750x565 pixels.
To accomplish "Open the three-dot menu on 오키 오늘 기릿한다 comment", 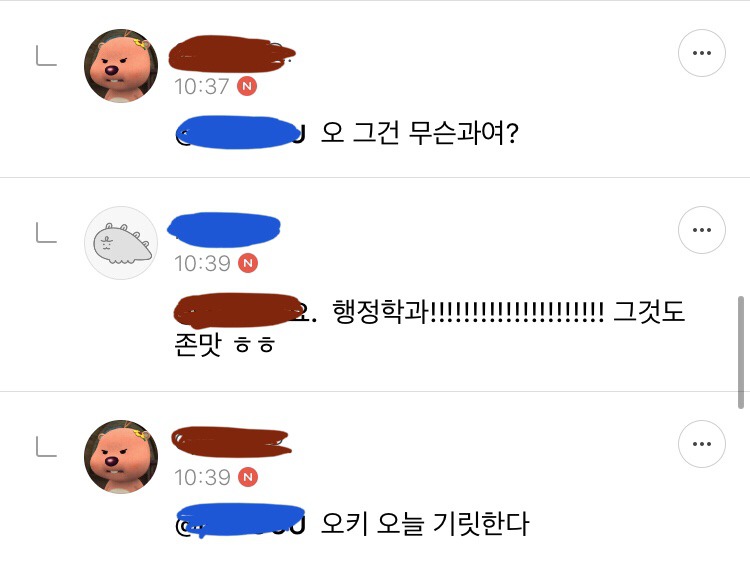I will pyautogui.click(x=702, y=444).
